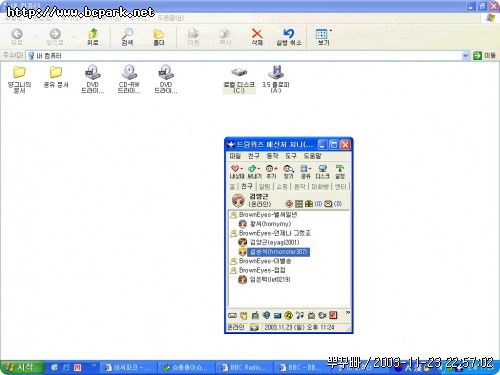
Task: Click the 내 컴퓨터 address bar field
Action: (248, 56)
